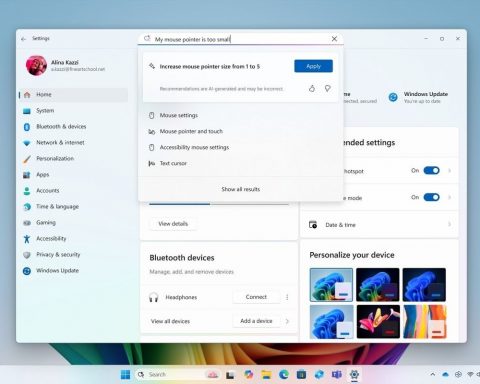Open Windows Update status at top right
The width and height of the screenshot is (480, 384).
tap(418, 97)
